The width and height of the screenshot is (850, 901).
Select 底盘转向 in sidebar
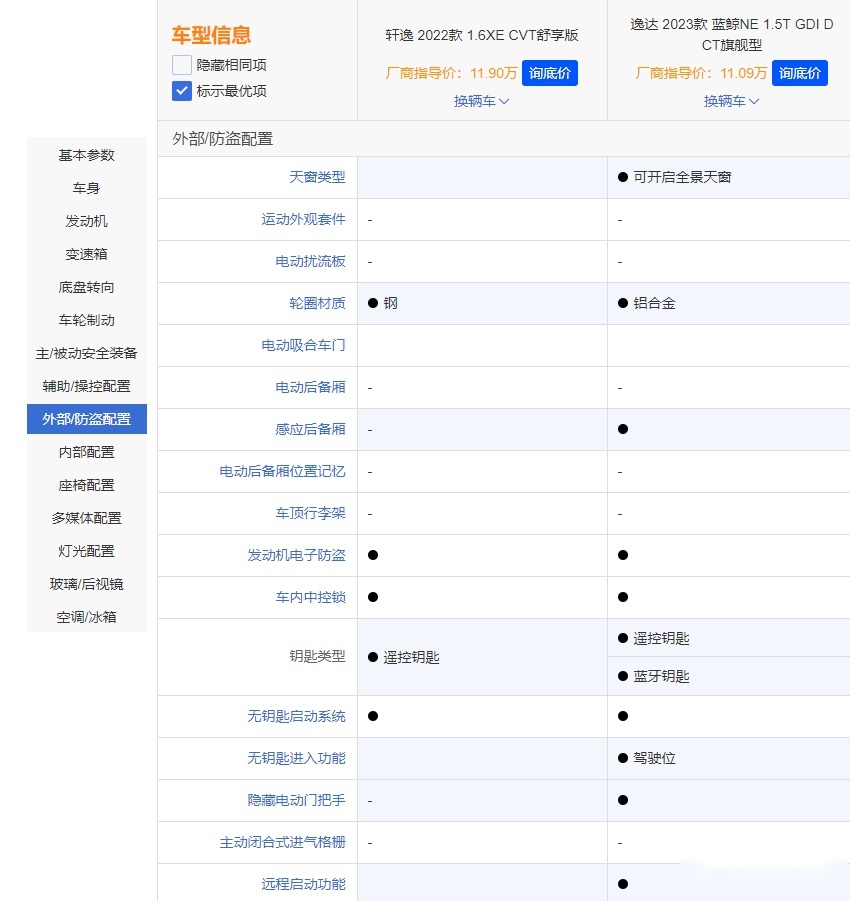click(x=87, y=287)
